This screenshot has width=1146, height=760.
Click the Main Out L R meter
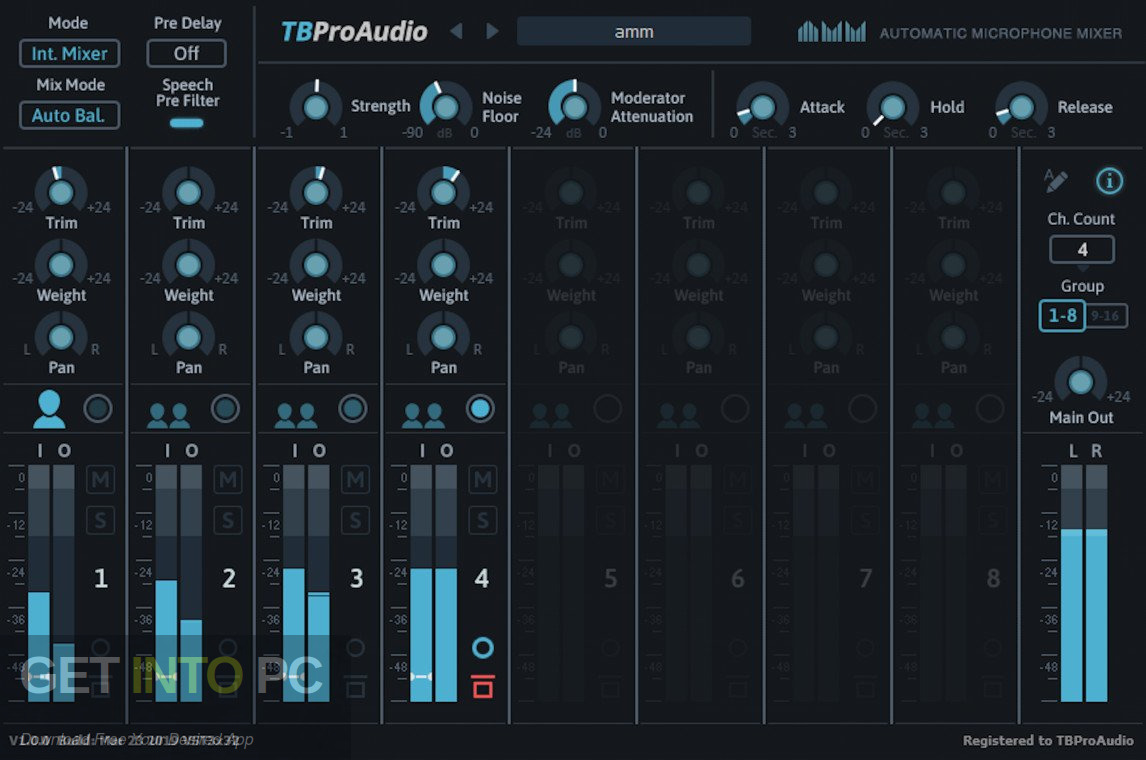(x=1085, y=583)
